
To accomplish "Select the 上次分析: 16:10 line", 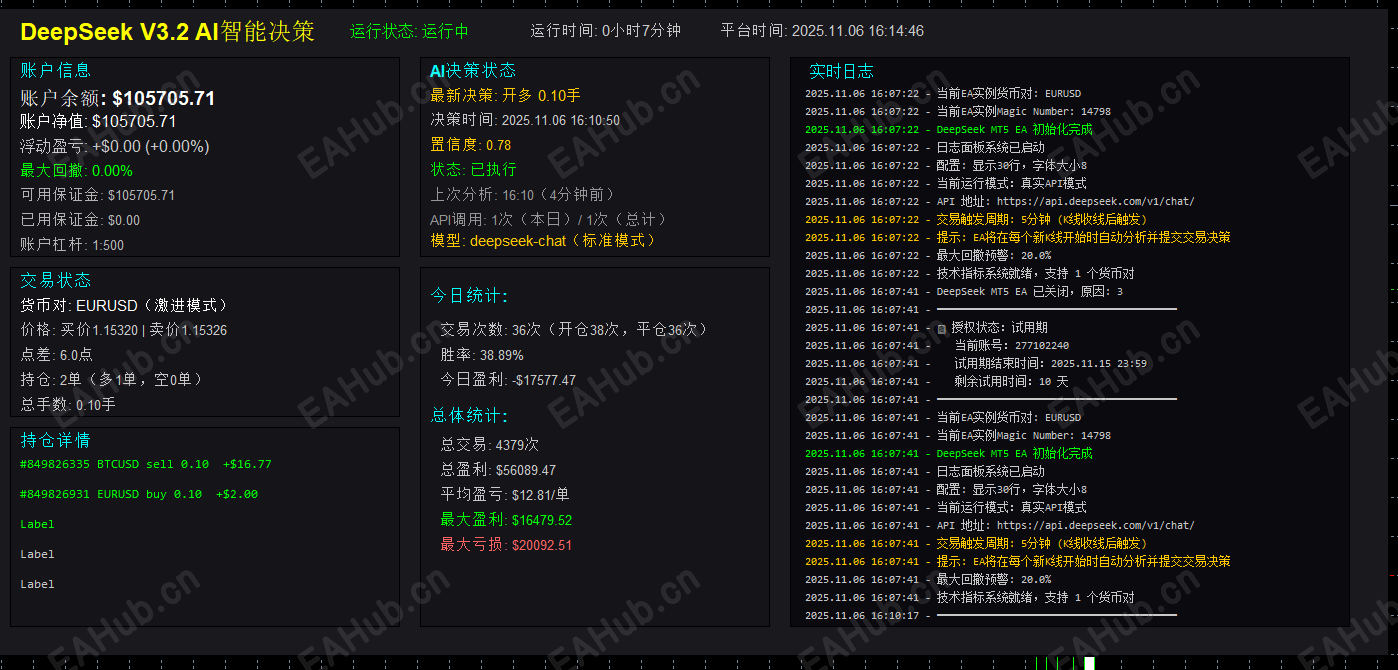I will click(x=523, y=194).
